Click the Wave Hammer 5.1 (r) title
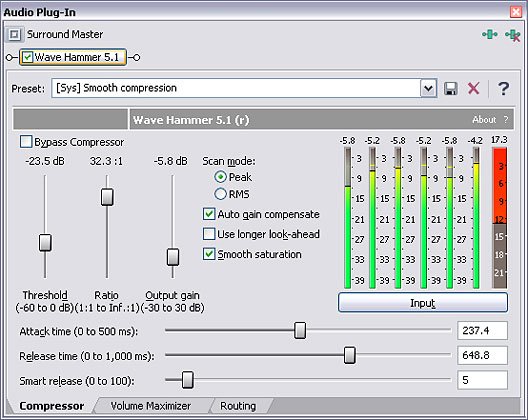This screenshot has width=528, height=420. (191, 120)
